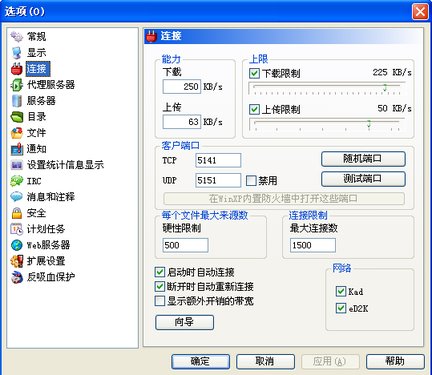Click the 代理服务器 green icon
The image size is (432, 375).
(17, 85)
